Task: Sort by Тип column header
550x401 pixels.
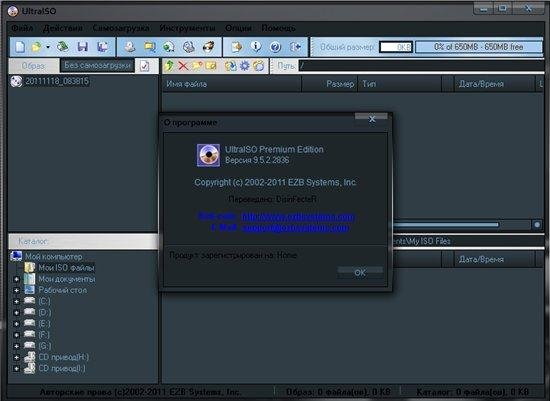Action: click(x=399, y=84)
